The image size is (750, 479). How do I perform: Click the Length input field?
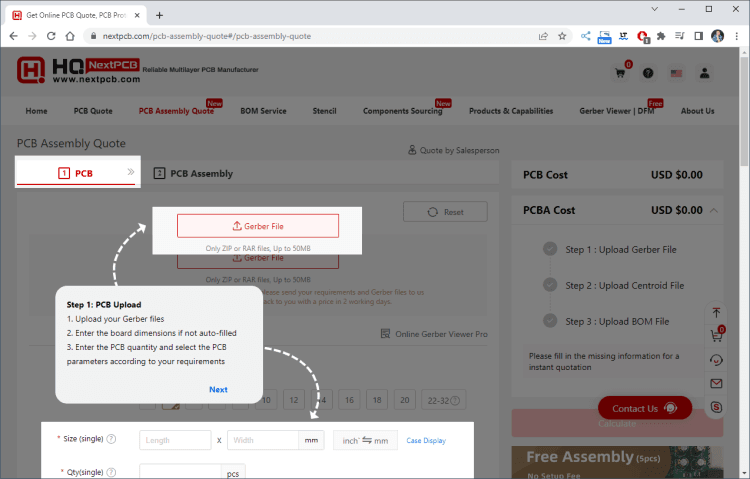[x=175, y=440]
